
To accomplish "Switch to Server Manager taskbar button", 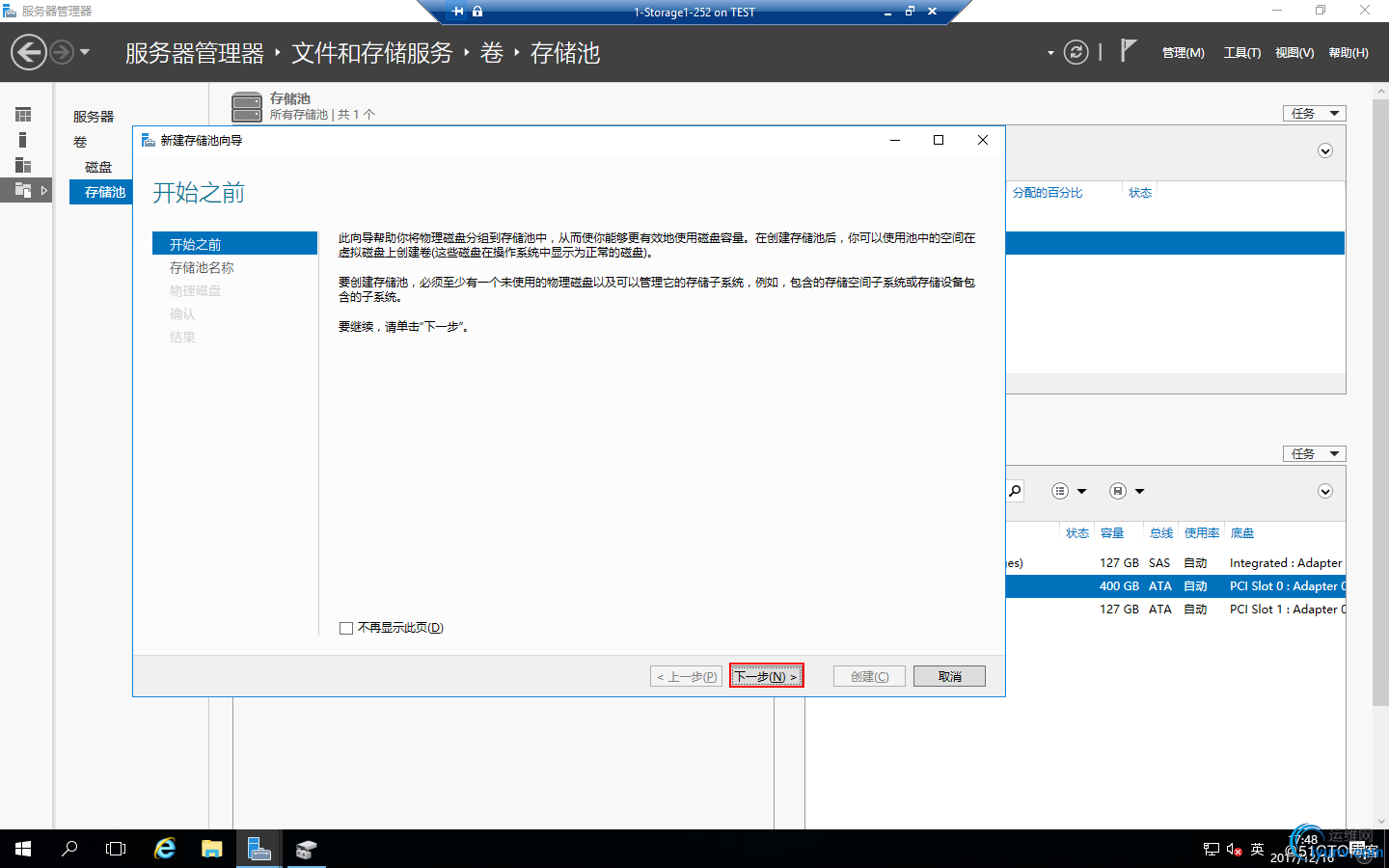I will pos(259,849).
